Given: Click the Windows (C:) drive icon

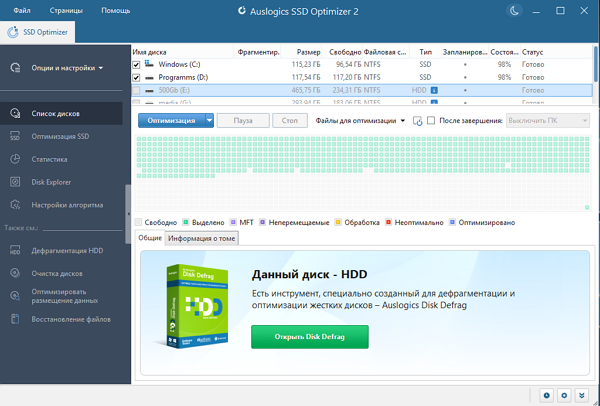Looking at the screenshot, I should pyautogui.click(x=149, y=64).
